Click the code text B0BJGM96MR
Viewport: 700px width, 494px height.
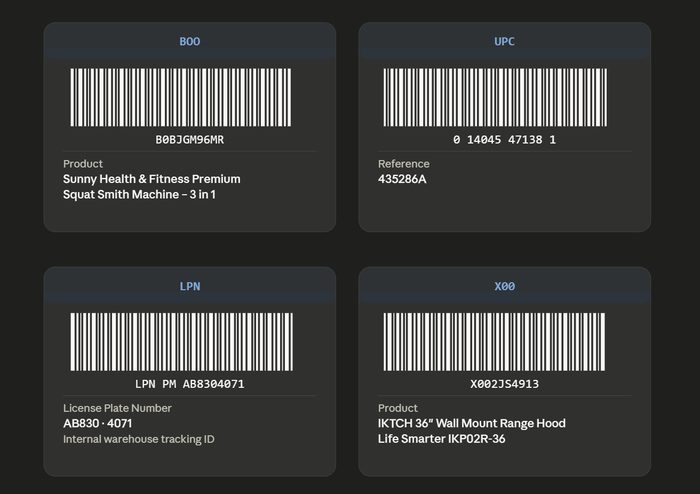[190, 140]
